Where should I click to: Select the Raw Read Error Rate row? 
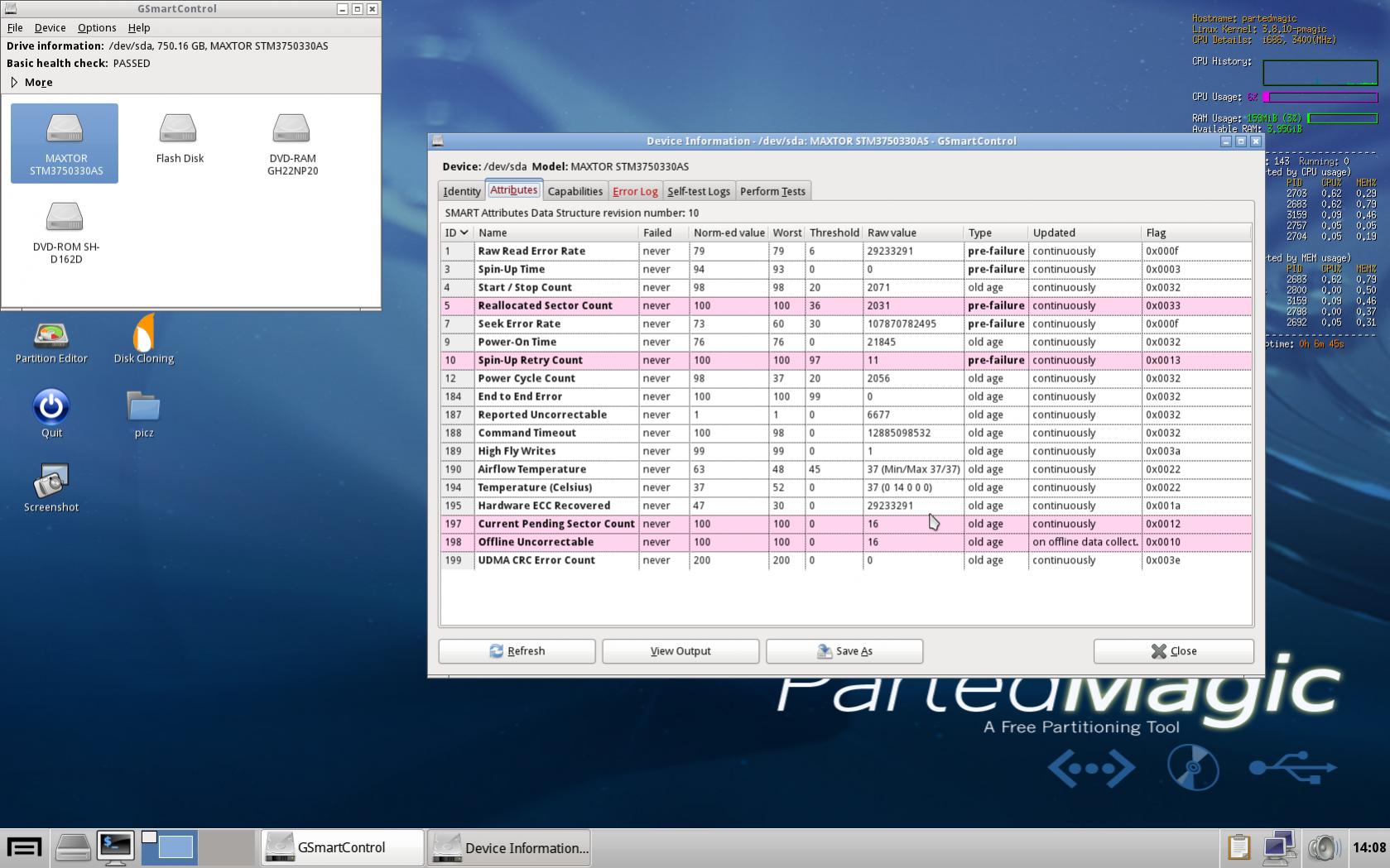[846, 251]
